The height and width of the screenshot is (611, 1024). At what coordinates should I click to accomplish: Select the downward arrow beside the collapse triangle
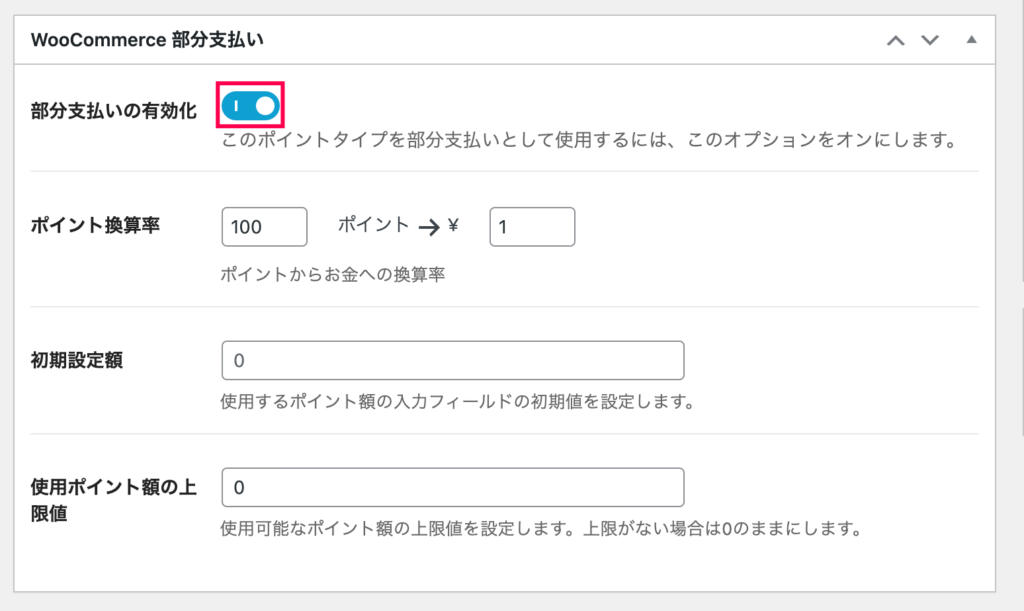931,40
